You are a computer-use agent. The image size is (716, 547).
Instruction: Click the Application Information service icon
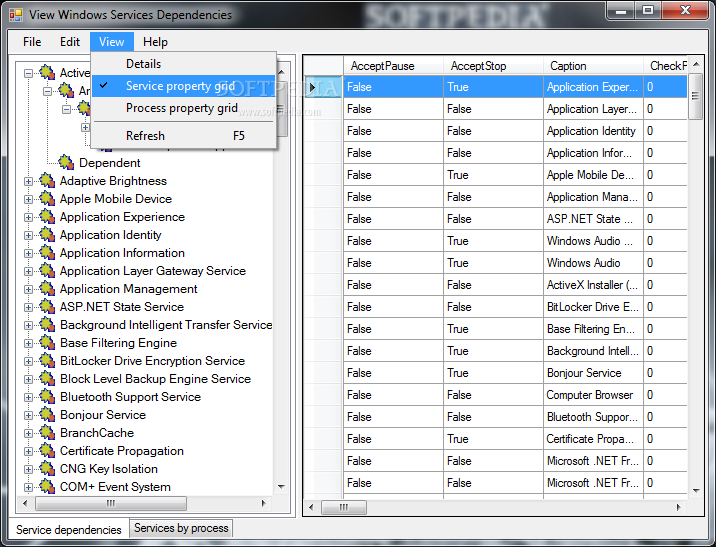pyautogui.click(x=47, y=252)
